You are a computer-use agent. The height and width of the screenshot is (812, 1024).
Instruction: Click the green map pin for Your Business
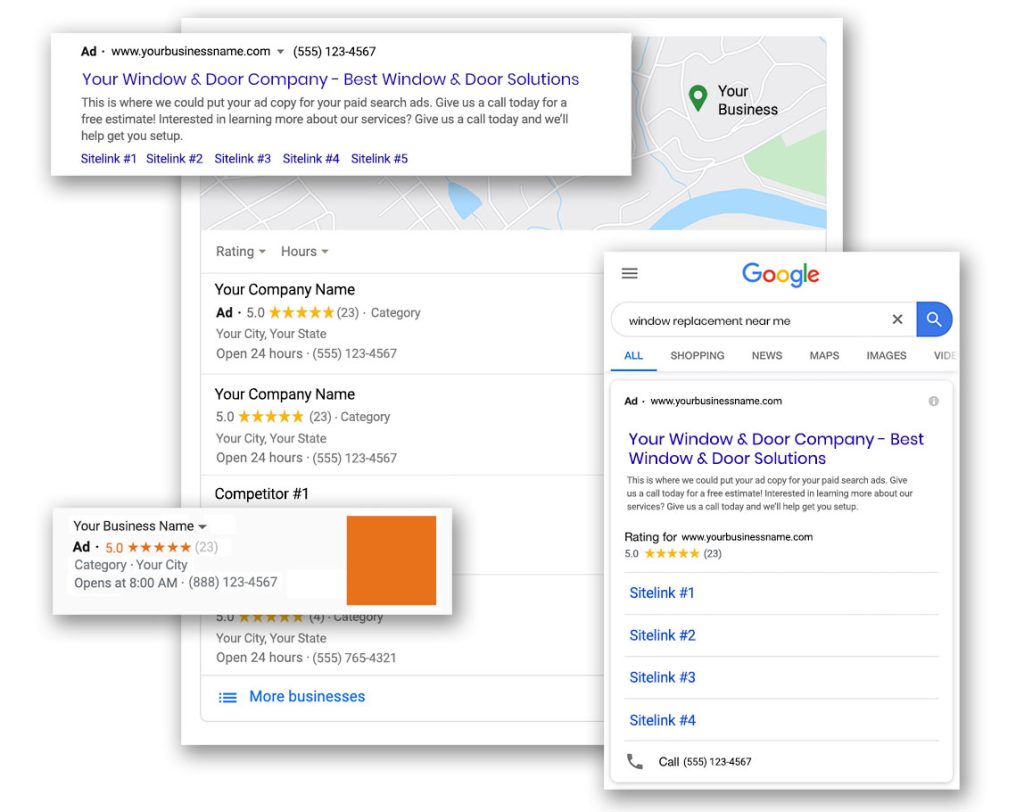(698, 98)
